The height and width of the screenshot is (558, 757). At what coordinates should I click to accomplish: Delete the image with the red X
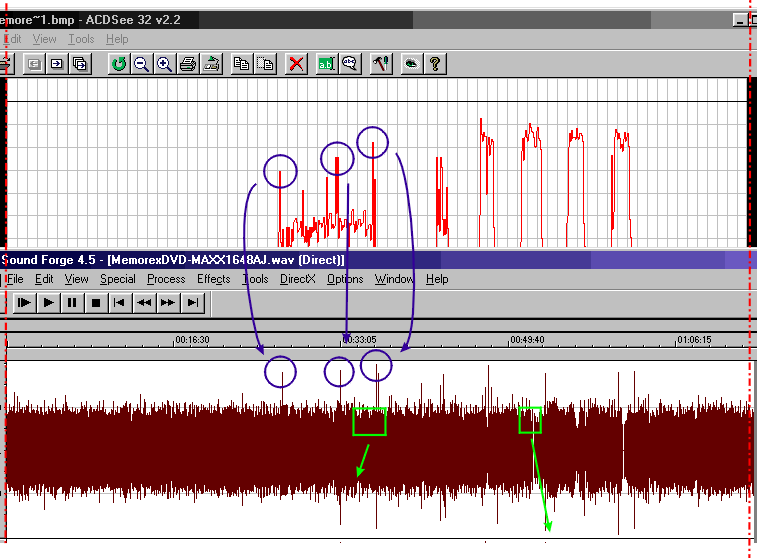[x=296, y=64]
